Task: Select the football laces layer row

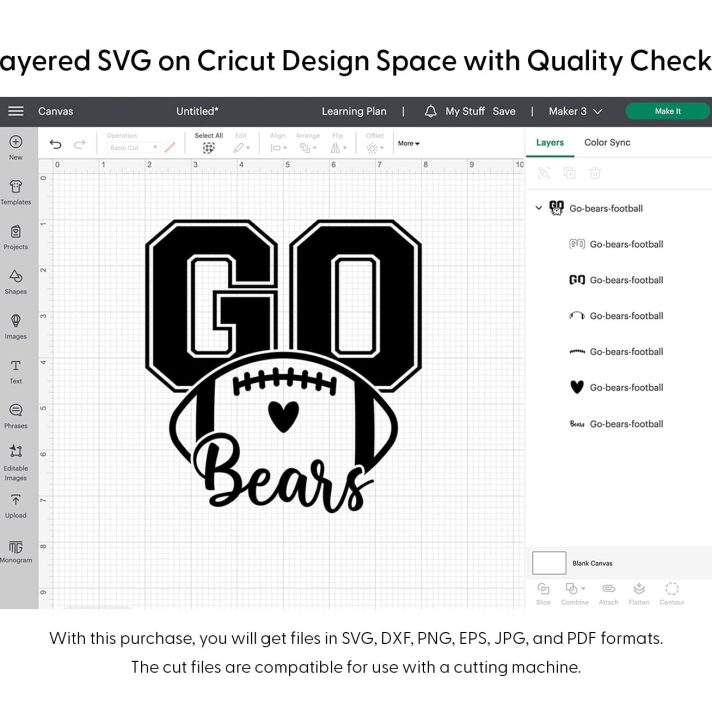Action: point(620,351)
